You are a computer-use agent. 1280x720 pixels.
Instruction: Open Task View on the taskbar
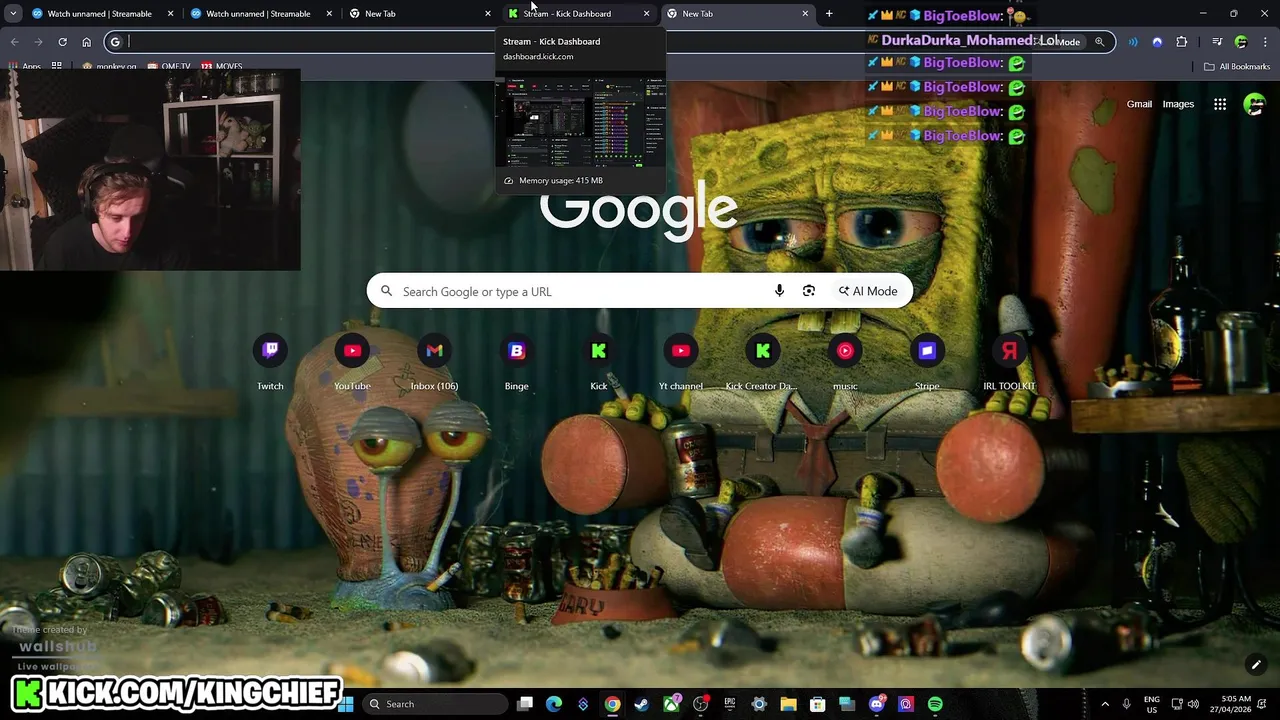point(525,704)
